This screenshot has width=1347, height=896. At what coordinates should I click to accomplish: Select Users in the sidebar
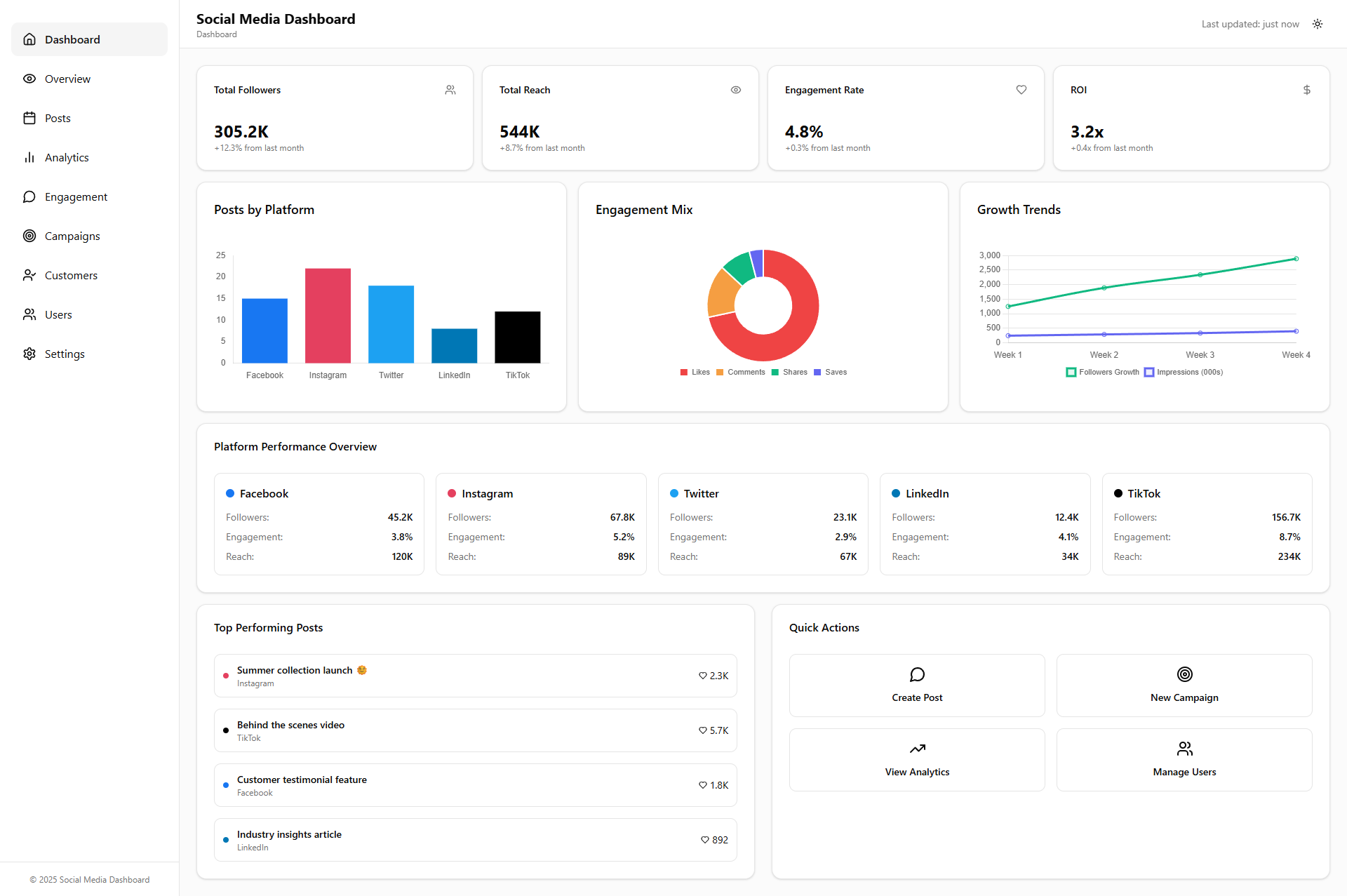click(x=89, y=314)
